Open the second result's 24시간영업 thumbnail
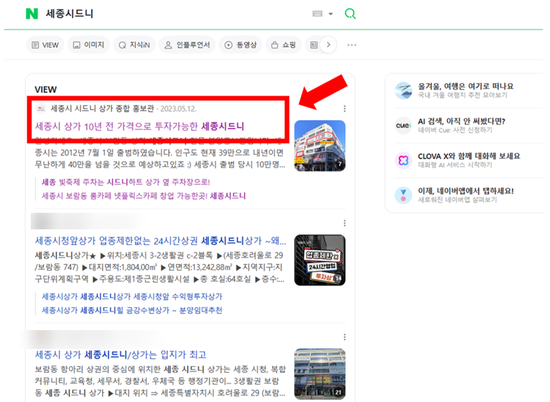 (x=320, y=260)
